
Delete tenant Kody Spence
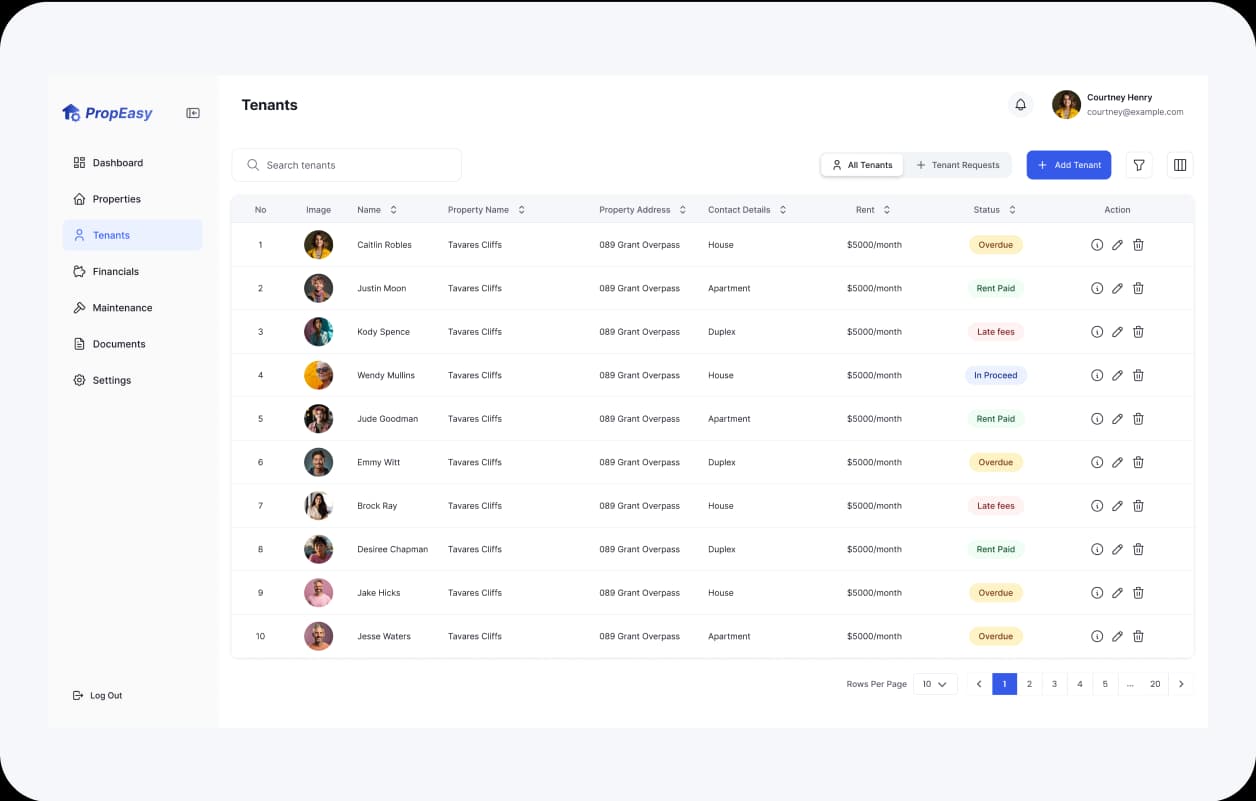pyautogui.click(x=1138, y=332)
